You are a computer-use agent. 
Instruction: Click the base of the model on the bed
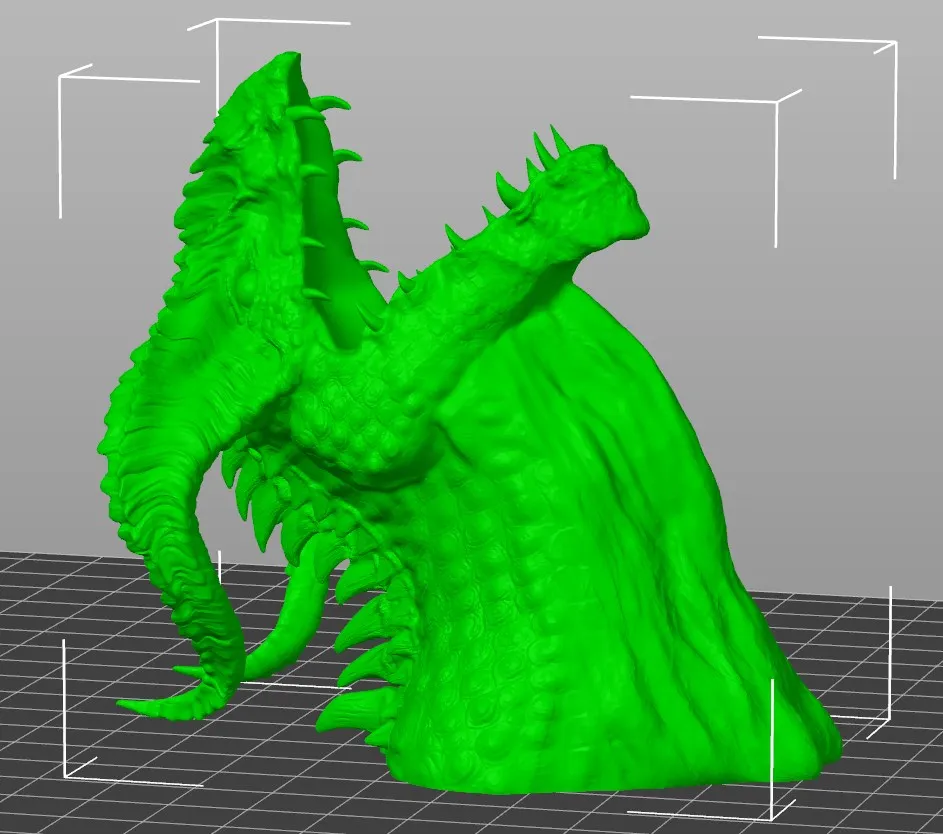[x=600, y=770]
